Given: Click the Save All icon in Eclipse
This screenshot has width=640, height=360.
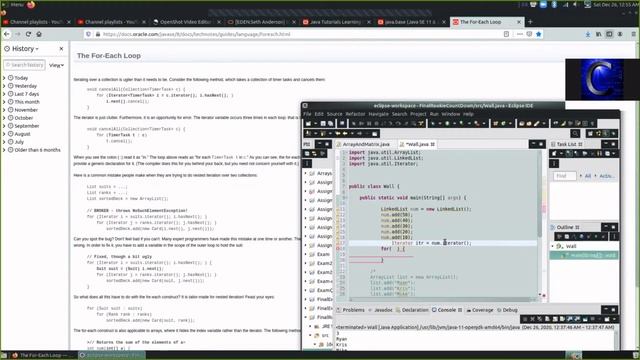Looking at the screenshot, I should click(x=331, y=123).
